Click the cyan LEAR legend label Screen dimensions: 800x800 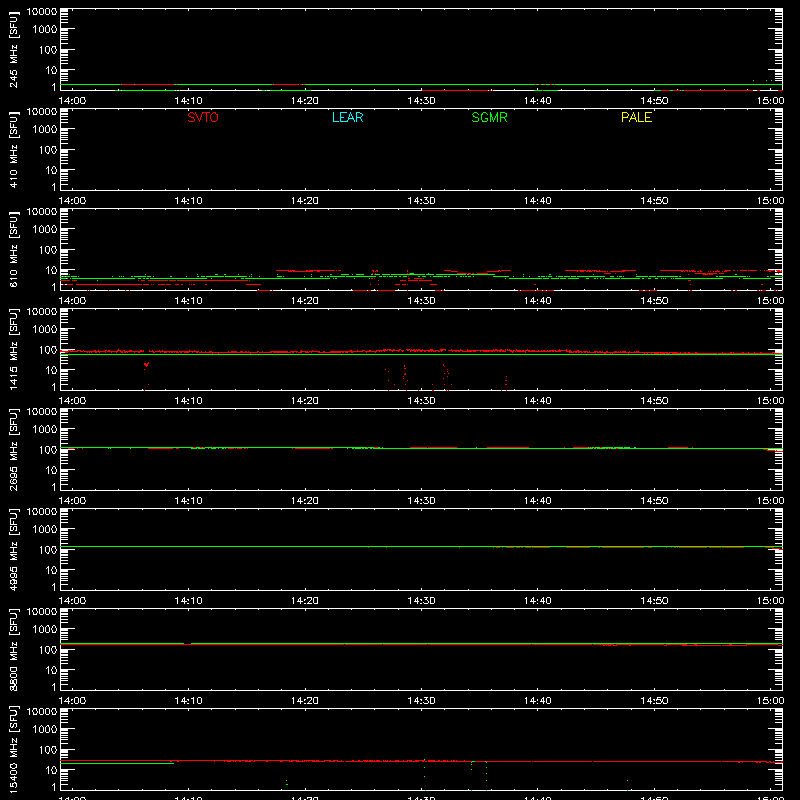click(347, 117)
